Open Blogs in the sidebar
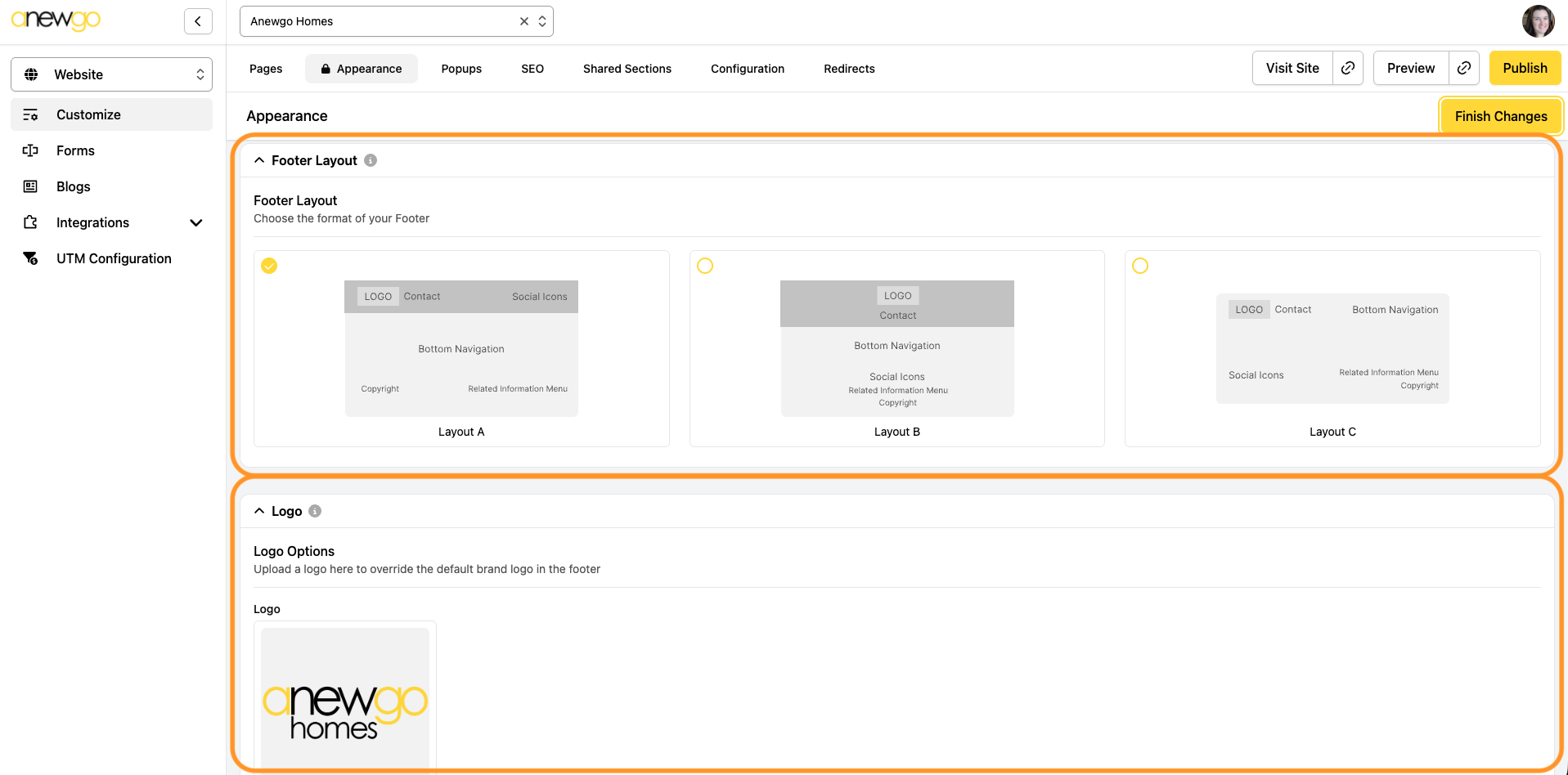Screen dimensions: 1568x775 coord(73,186)
